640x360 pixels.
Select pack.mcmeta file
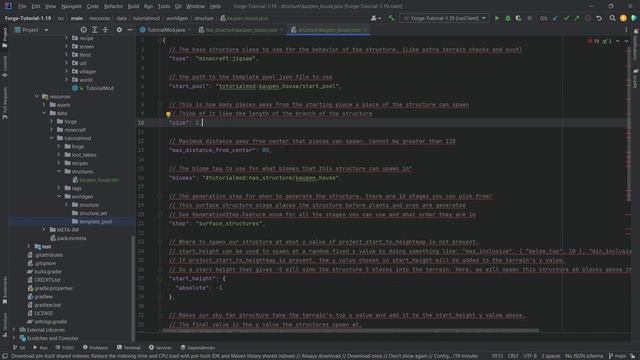click(x=71, y=238)
